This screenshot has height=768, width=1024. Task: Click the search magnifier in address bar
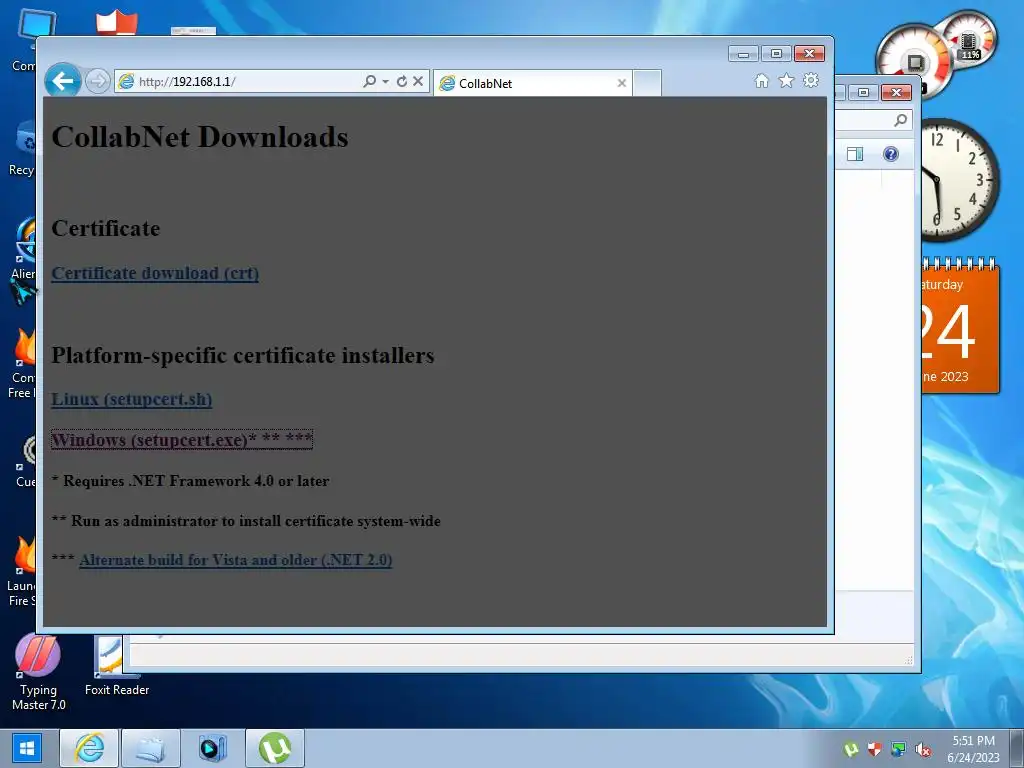(x=369, y=81)
